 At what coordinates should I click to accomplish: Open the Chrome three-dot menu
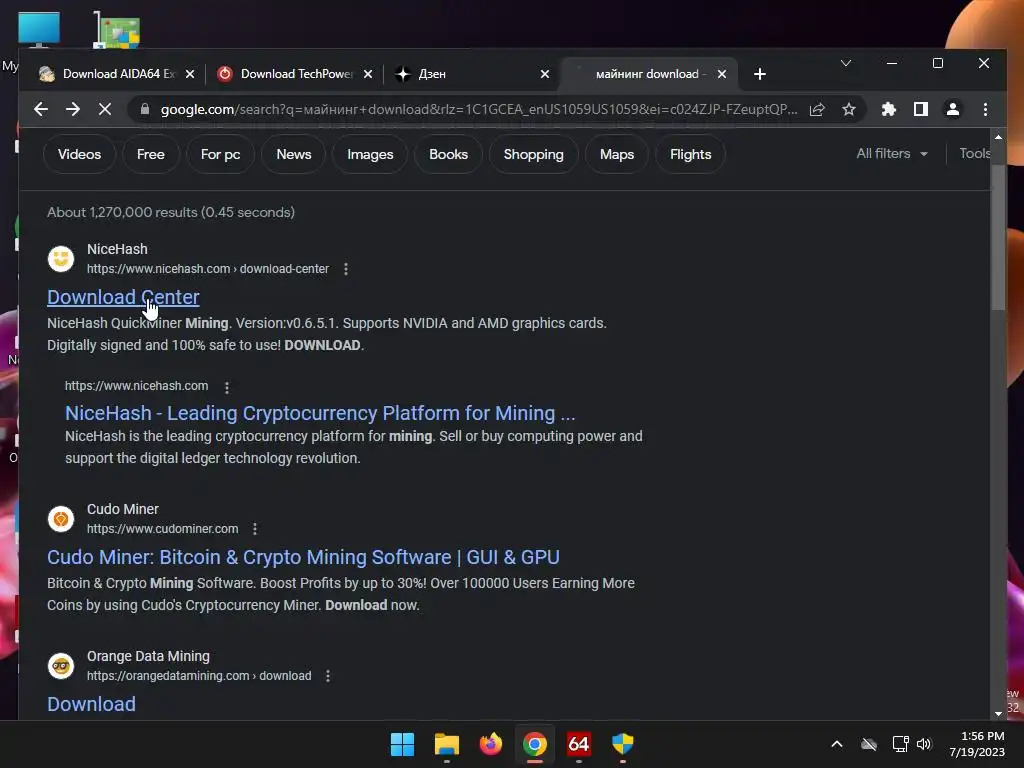pyautogui.click(x=985, y=109)
